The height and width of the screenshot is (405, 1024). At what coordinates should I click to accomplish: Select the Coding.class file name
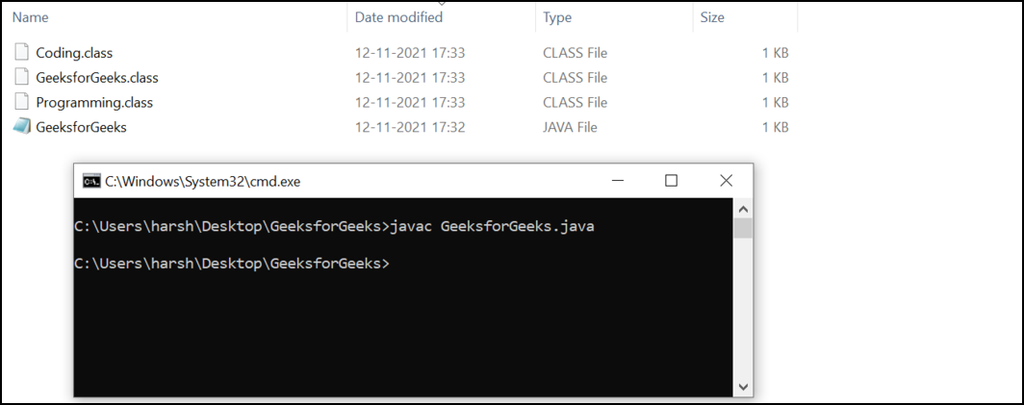(x=80, y=52)
